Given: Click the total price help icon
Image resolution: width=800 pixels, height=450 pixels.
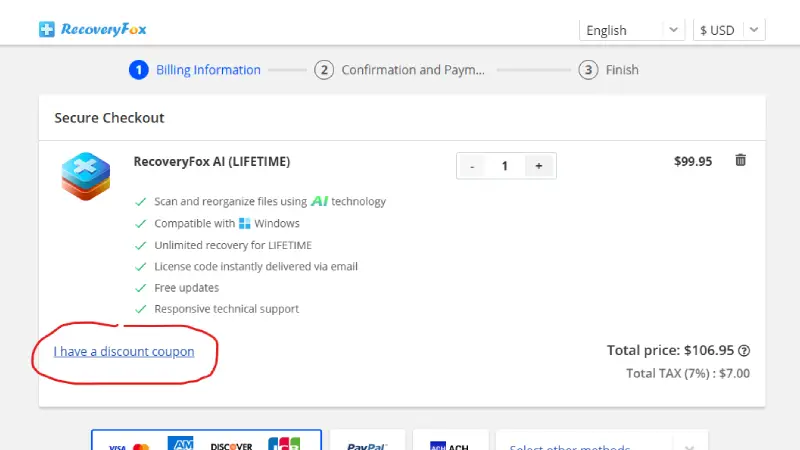Looking at the screenshot, I should pos(744,351).
